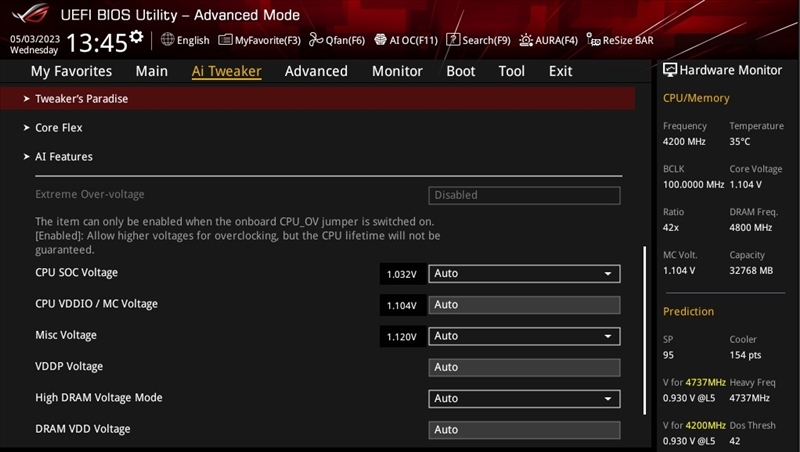Click the ReSize BAR icon
Screen dimensions: 800x452
click(593, 39)
